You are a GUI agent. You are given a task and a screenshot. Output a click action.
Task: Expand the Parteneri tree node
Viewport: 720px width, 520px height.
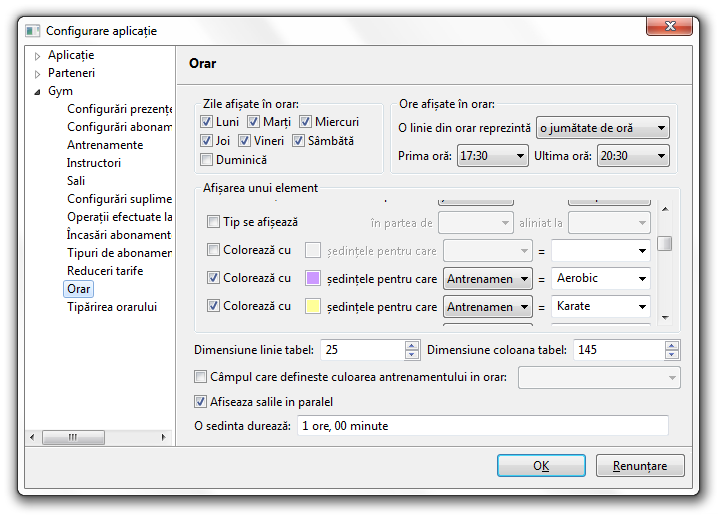(x=38, y=74)
